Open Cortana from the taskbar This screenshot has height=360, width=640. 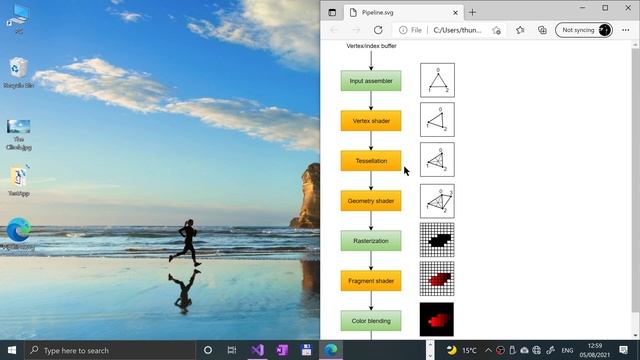pos(208,350)
